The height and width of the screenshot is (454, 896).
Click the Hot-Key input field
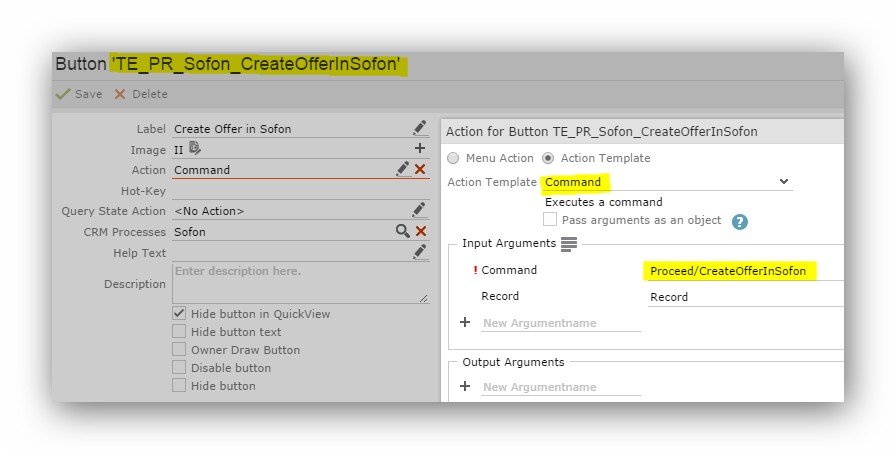[301, 191]
